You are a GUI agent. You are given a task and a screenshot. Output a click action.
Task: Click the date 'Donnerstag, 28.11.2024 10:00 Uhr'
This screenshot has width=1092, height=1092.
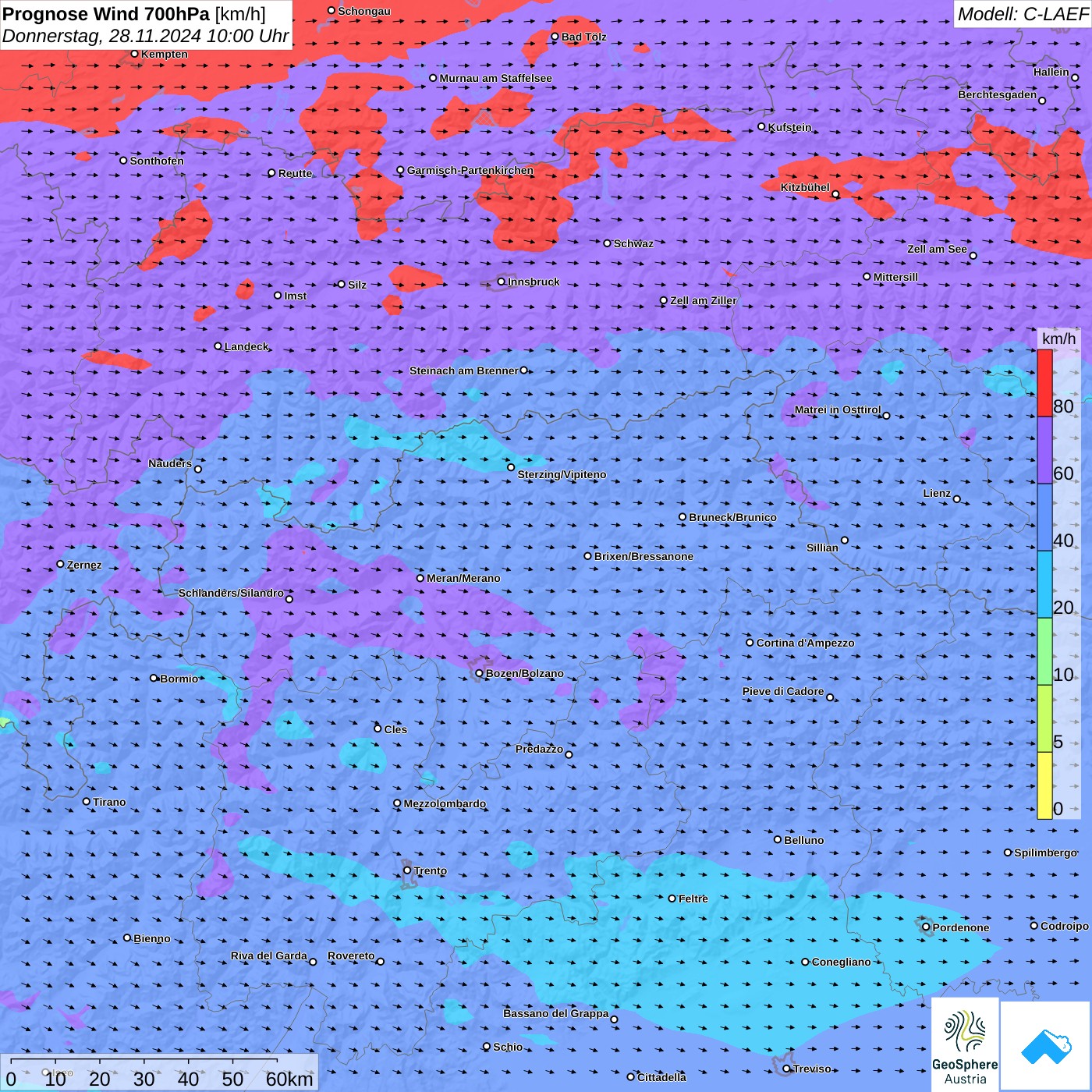pyautogui.click(x=146, y=36)
